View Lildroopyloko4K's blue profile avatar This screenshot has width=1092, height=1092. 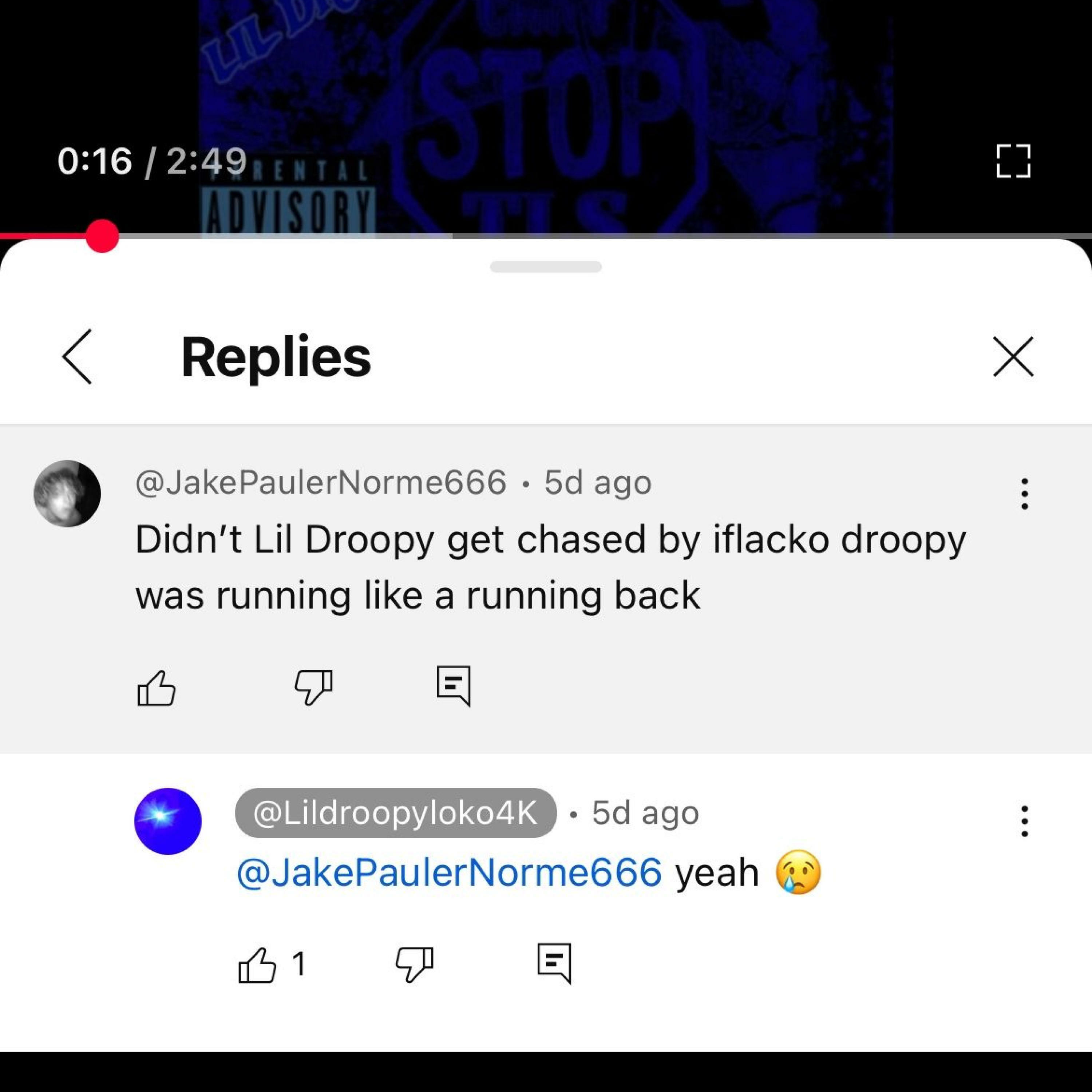(x=168, y=821)
